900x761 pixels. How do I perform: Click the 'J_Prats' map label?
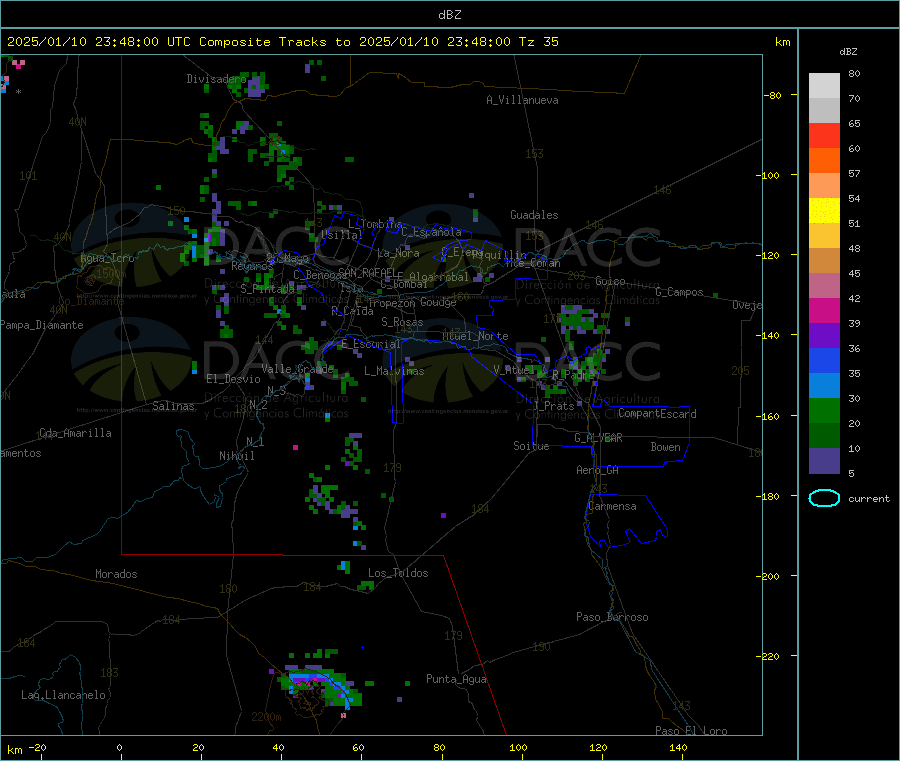coord(553,406)
